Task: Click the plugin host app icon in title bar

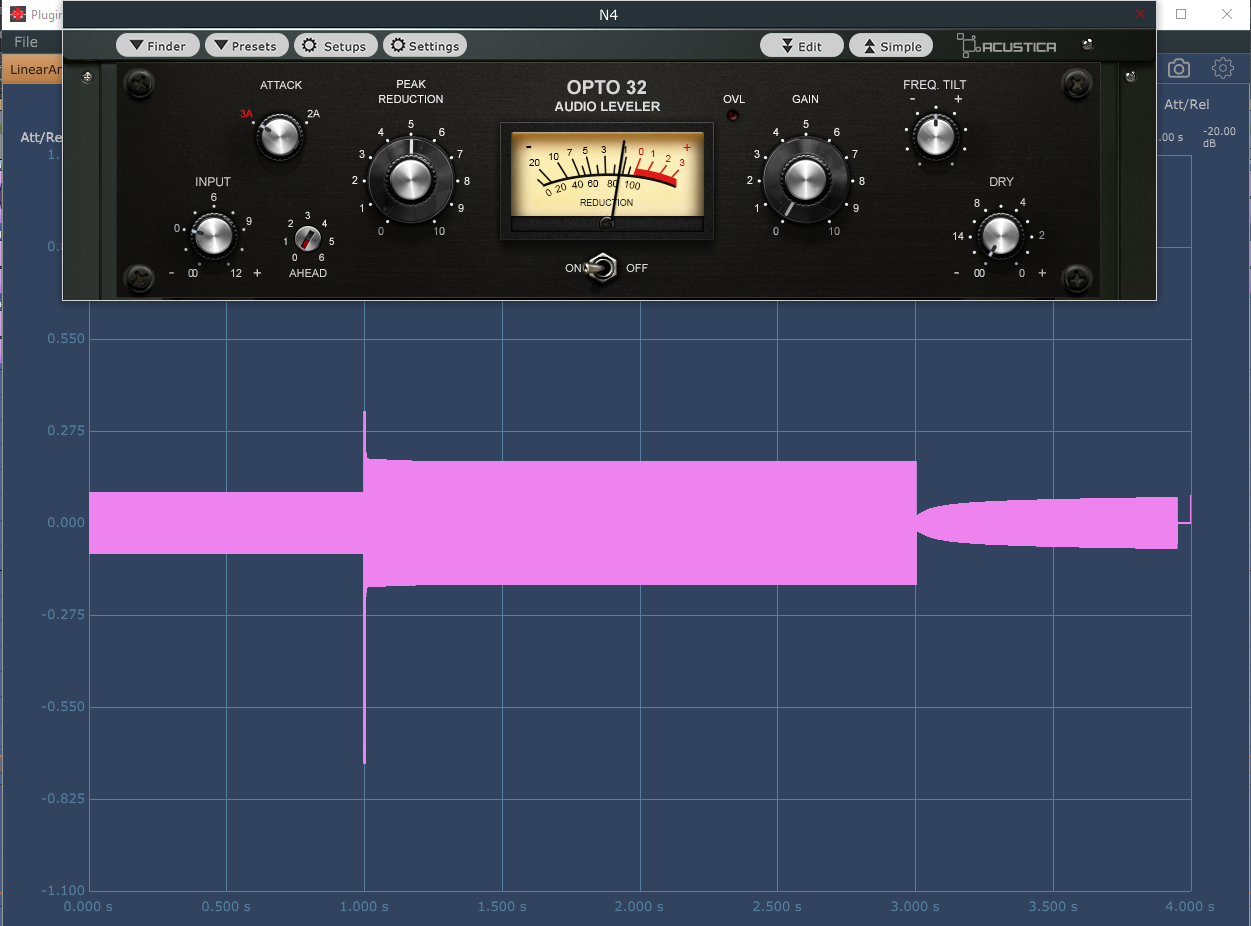Action: click(x=17, y=14)
